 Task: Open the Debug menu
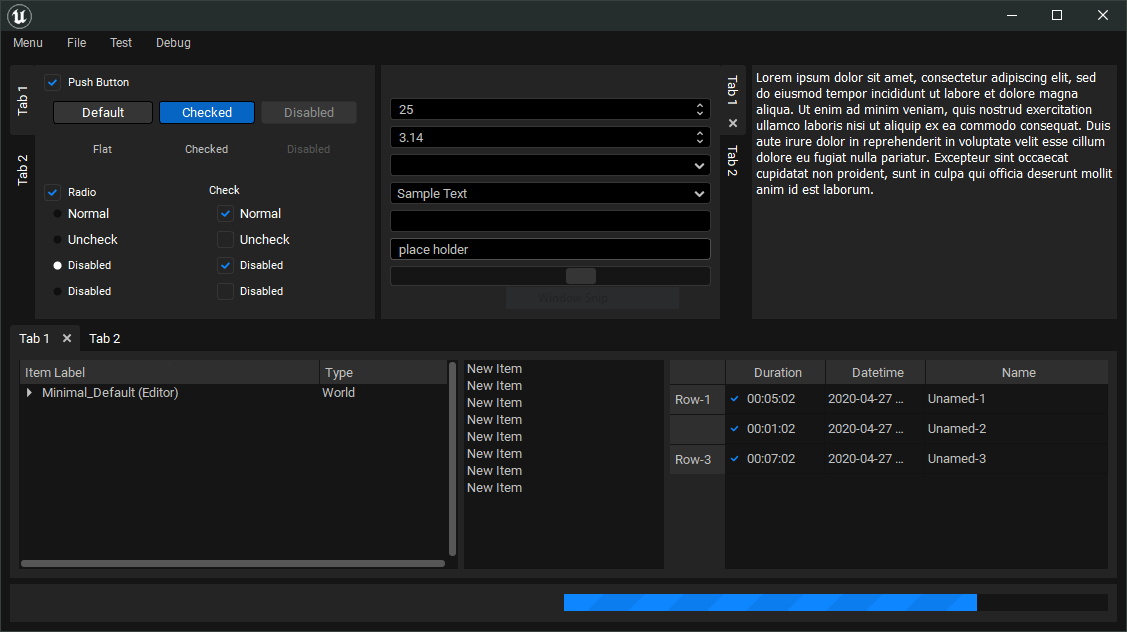coord(173,43)
